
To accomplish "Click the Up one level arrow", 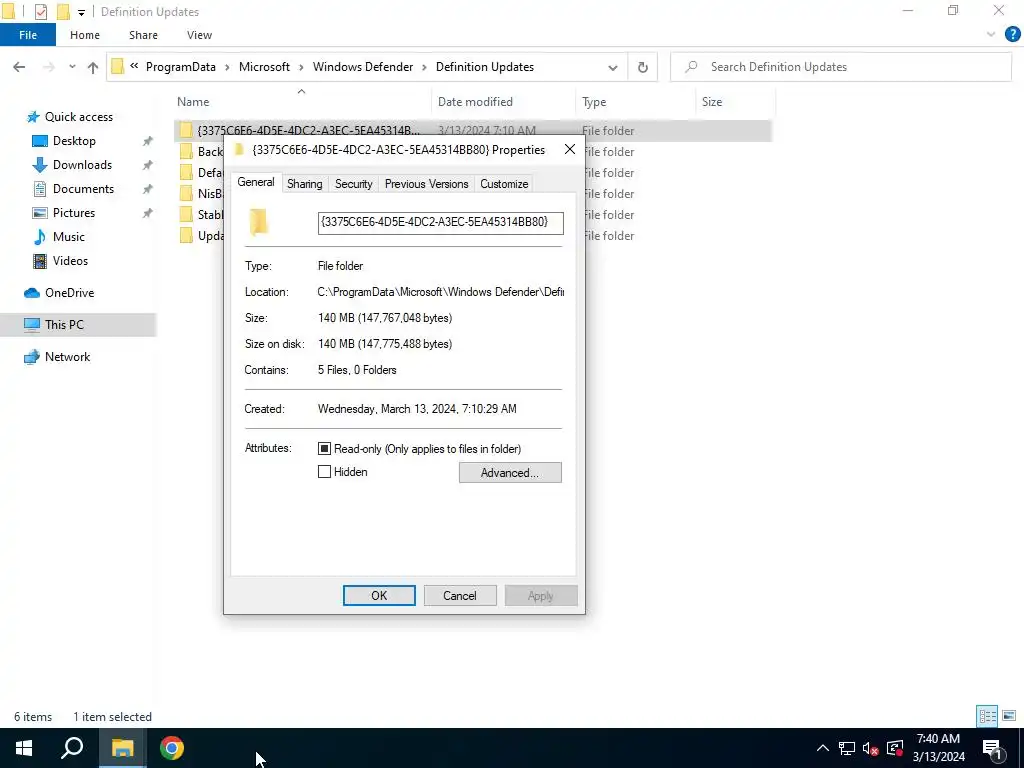I will pyautogui.click(x=93, y=67).
